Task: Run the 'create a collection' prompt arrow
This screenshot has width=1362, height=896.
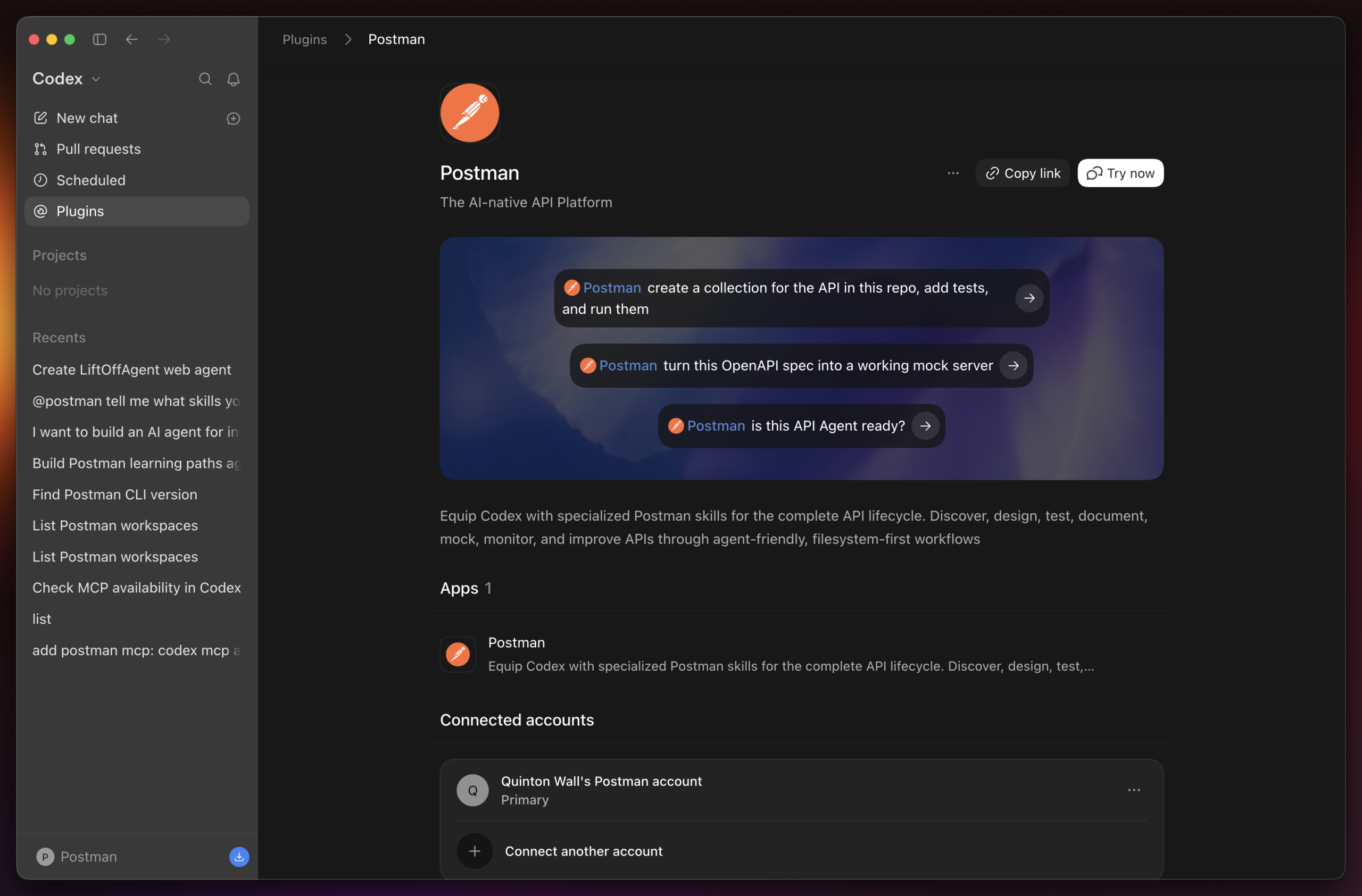Action: click(1029, 298)
